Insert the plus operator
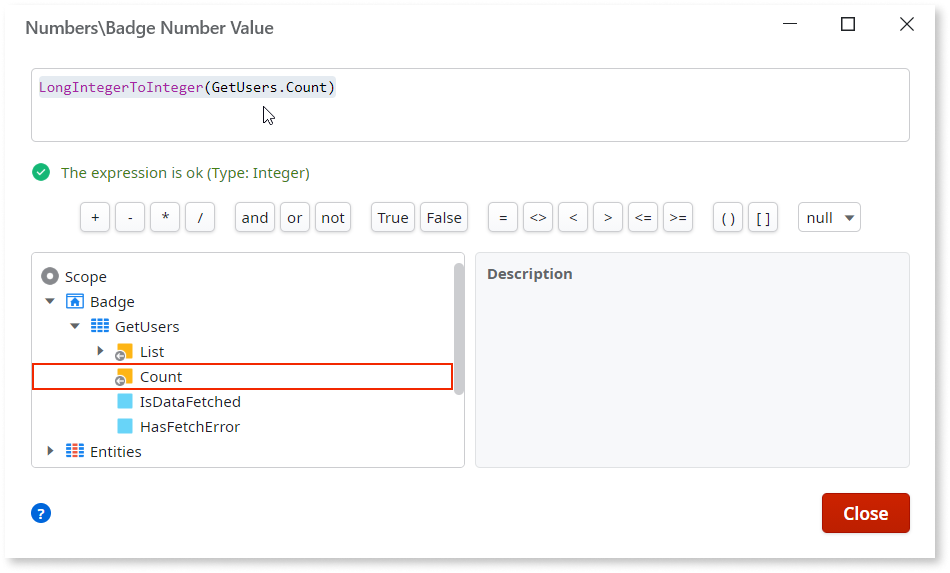The image size is (950, 573). click(95, 218)
